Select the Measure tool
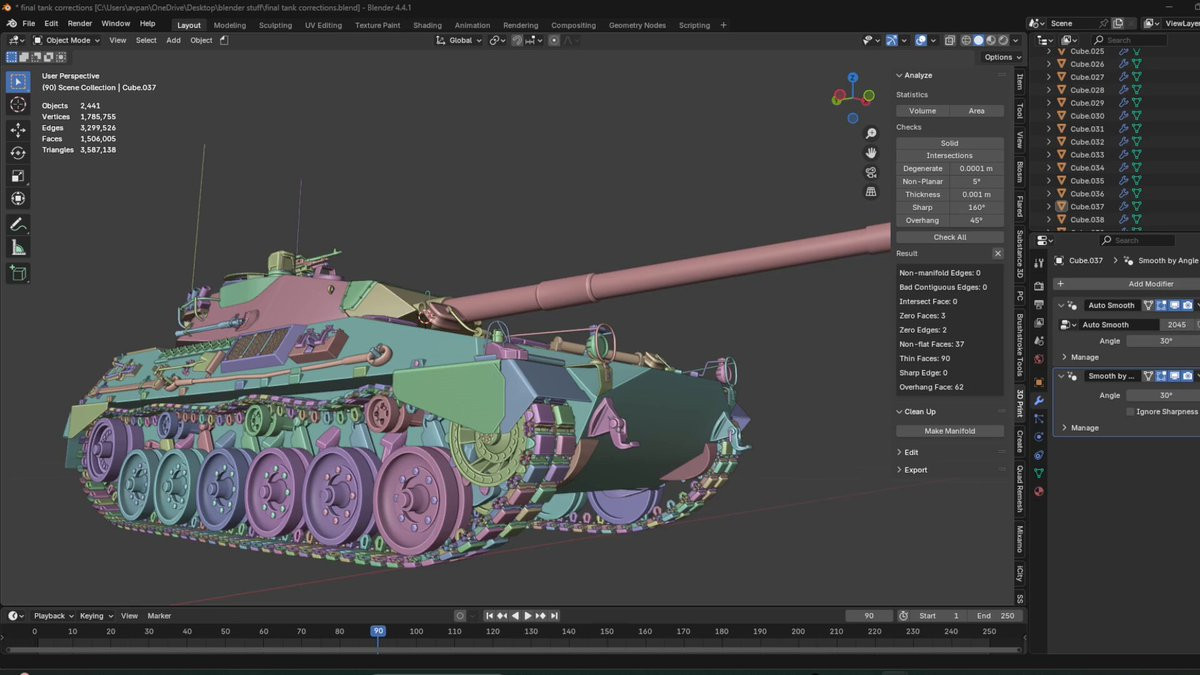Screen dimensions: 1200x675 coord(18,247)
